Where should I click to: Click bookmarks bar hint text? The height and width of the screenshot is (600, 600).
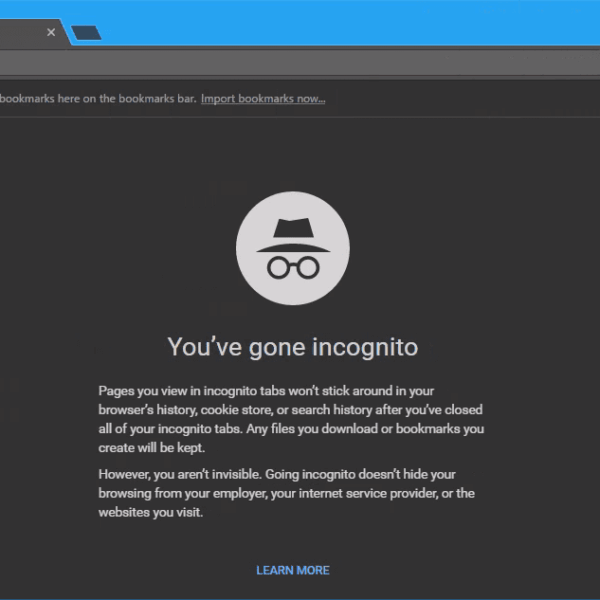[98, 99]
